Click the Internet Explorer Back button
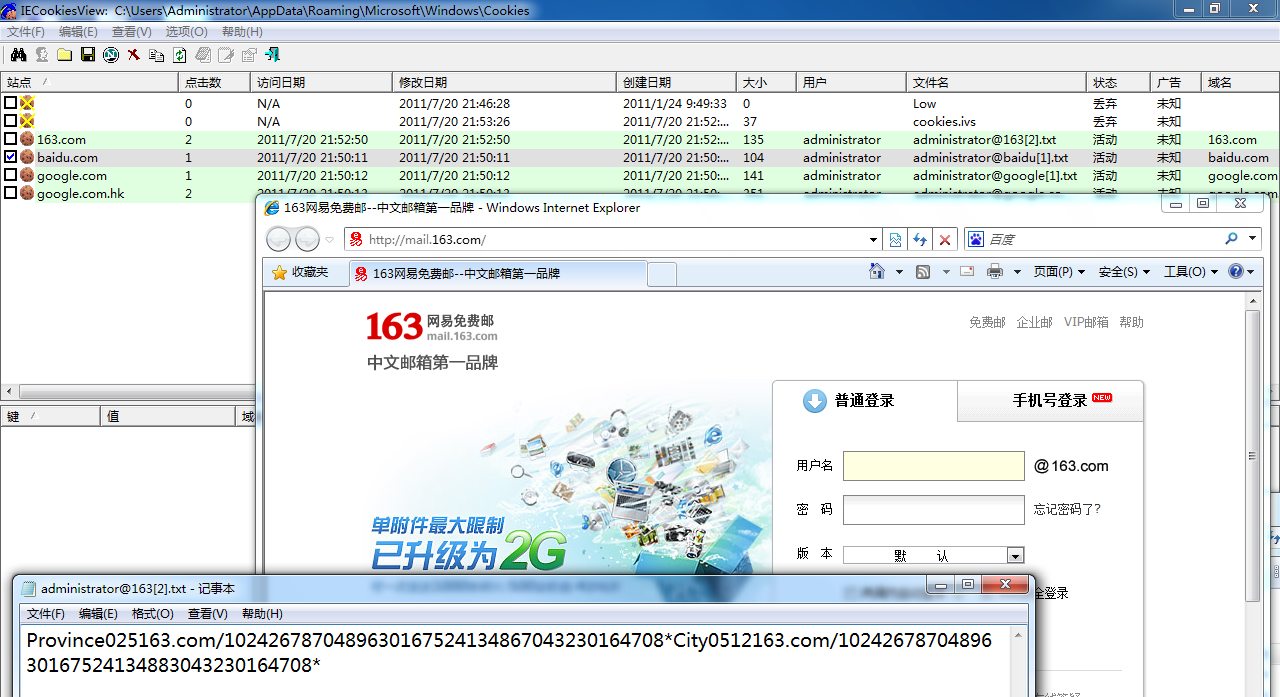Image resolution: width=1280 pixels, height=697 pixels. [x=279, y=239]
